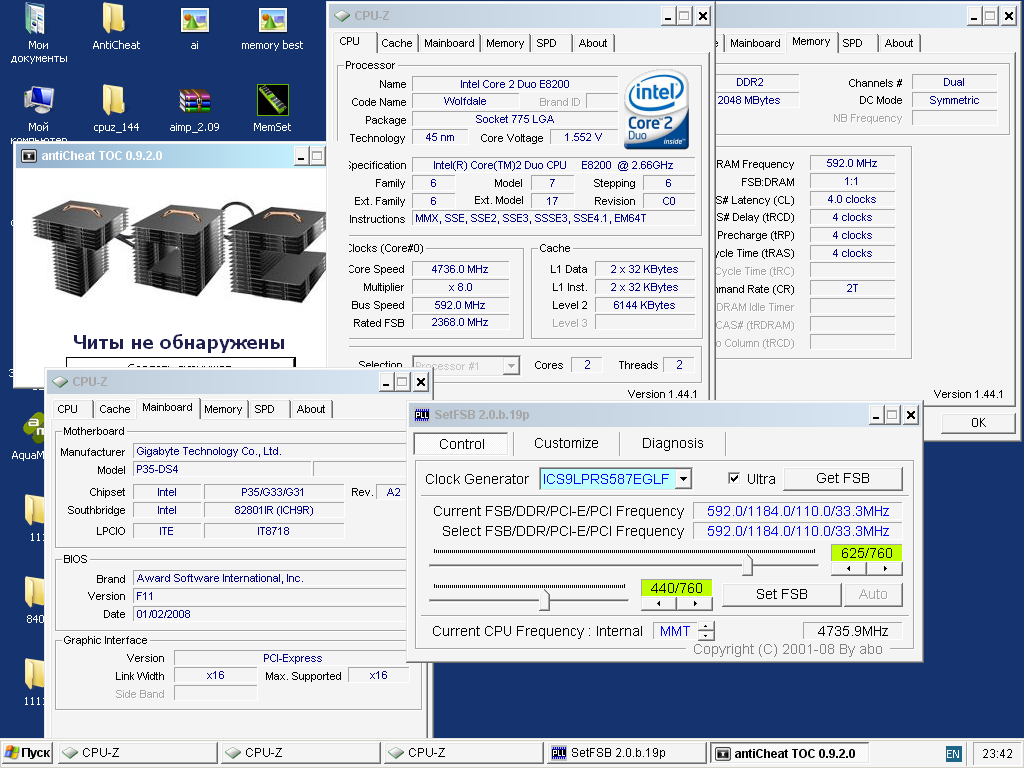This screenshot has width=1024, height=768.
Task: Click the Core Speed 4736.0 MHz value
Action: coord(460,269)
